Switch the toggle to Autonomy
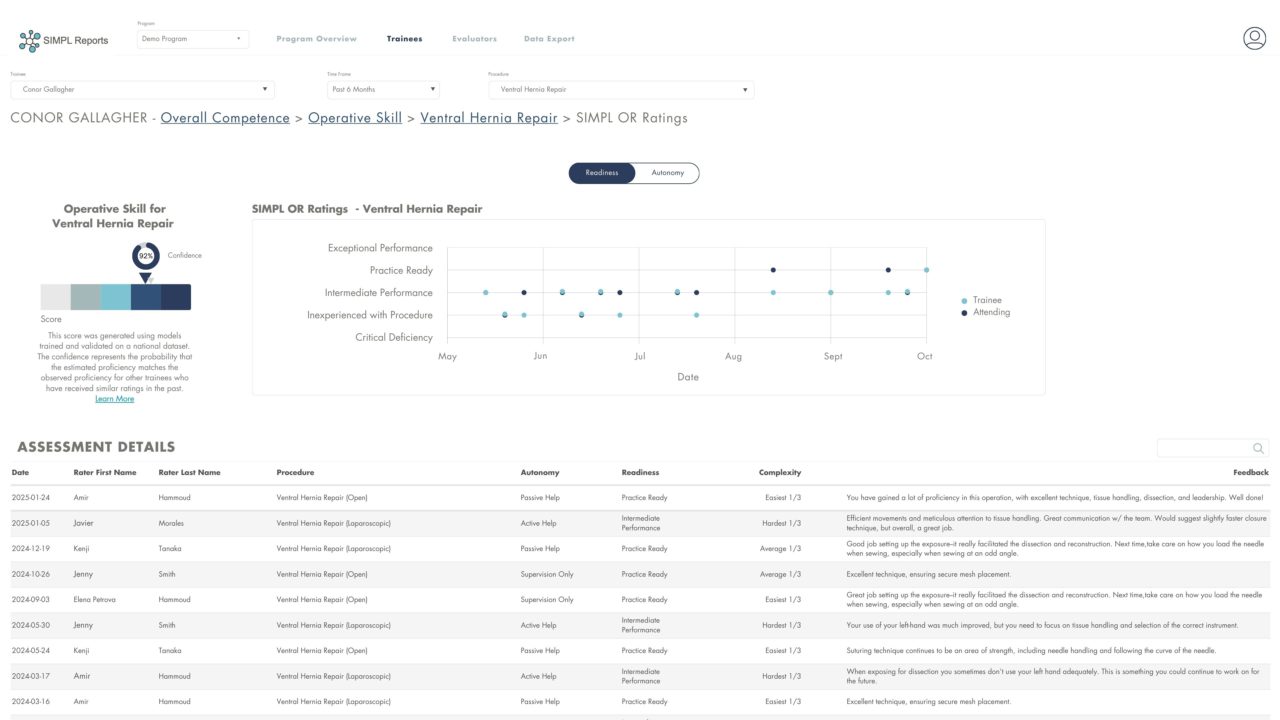The height and width of the screenshot is (720, 1280). click(x=668, y=173)
